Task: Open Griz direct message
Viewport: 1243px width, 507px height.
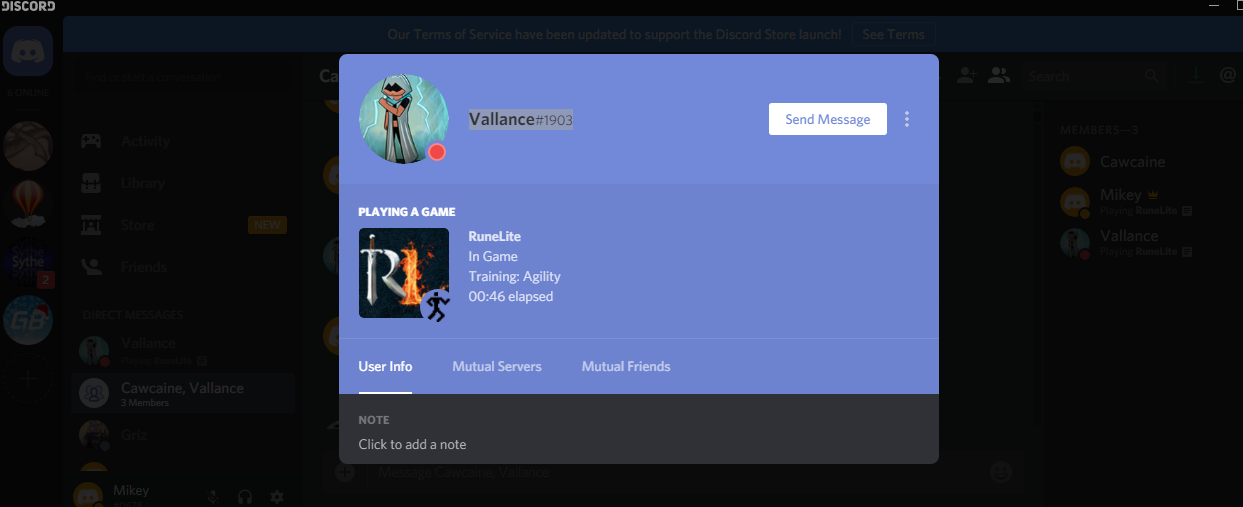Action: tap(181, 436)
